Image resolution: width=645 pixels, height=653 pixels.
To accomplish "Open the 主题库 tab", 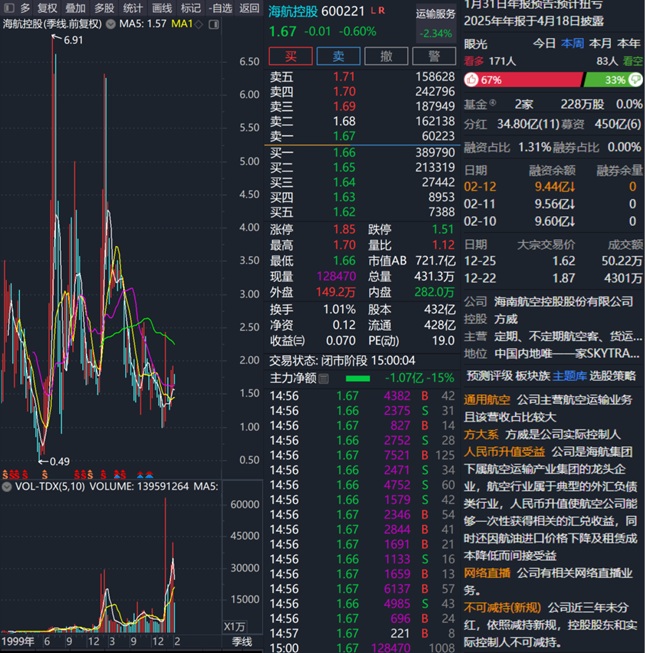I will [569, 376].
